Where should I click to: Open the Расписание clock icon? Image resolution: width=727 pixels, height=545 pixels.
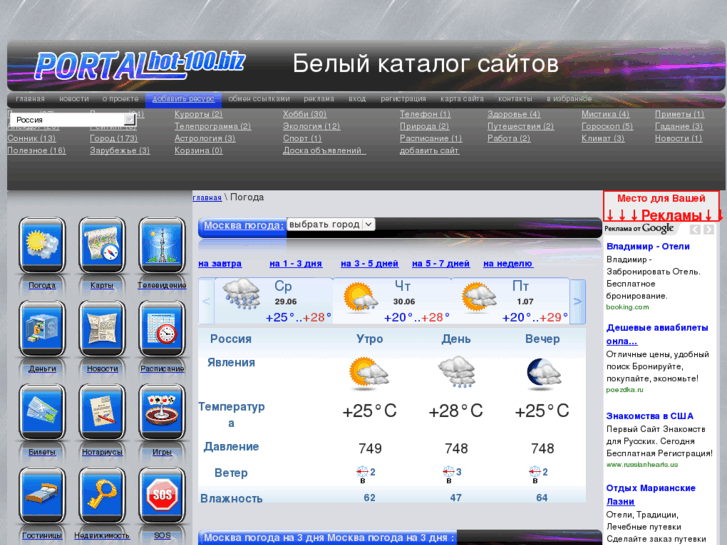coord(162,328)
